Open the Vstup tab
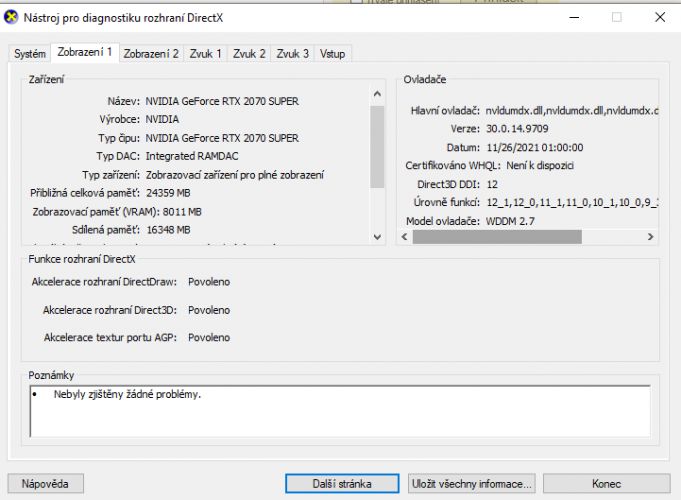This screenshot has height=500, width=681. point(332,54)
